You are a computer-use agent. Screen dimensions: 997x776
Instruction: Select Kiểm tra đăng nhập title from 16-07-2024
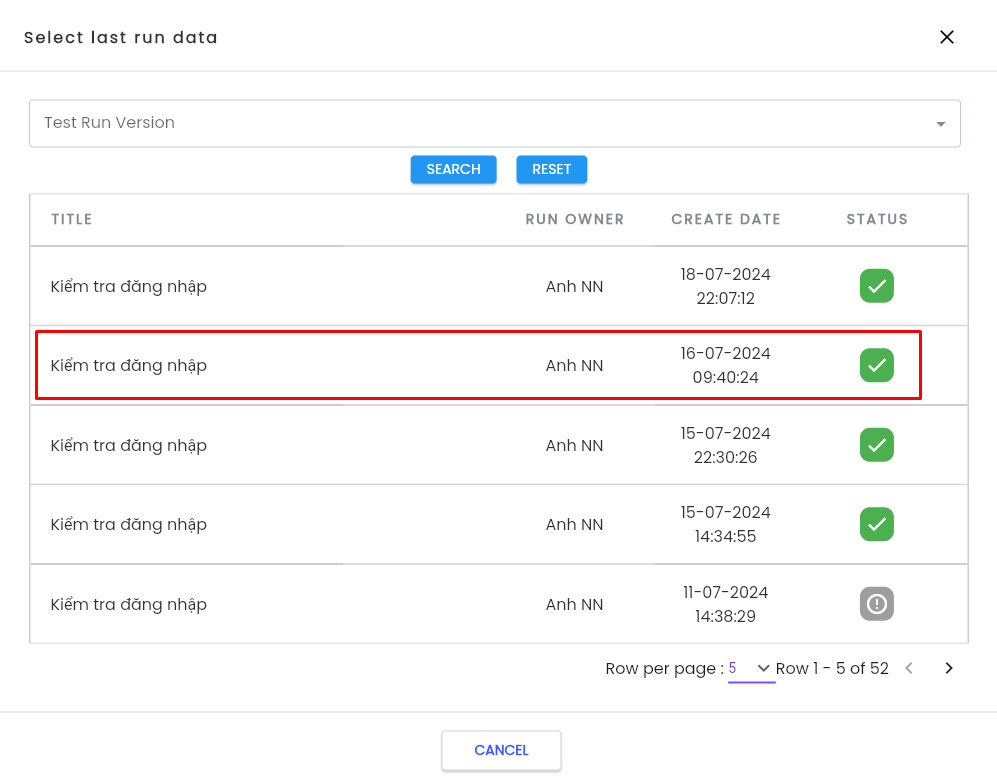[128, 366]
